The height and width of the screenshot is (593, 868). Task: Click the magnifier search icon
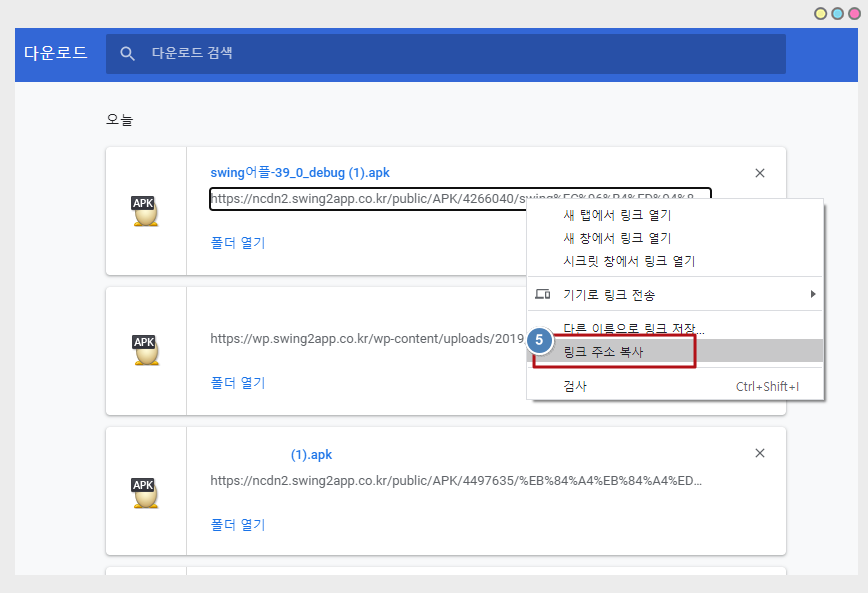tap(127, 54)
